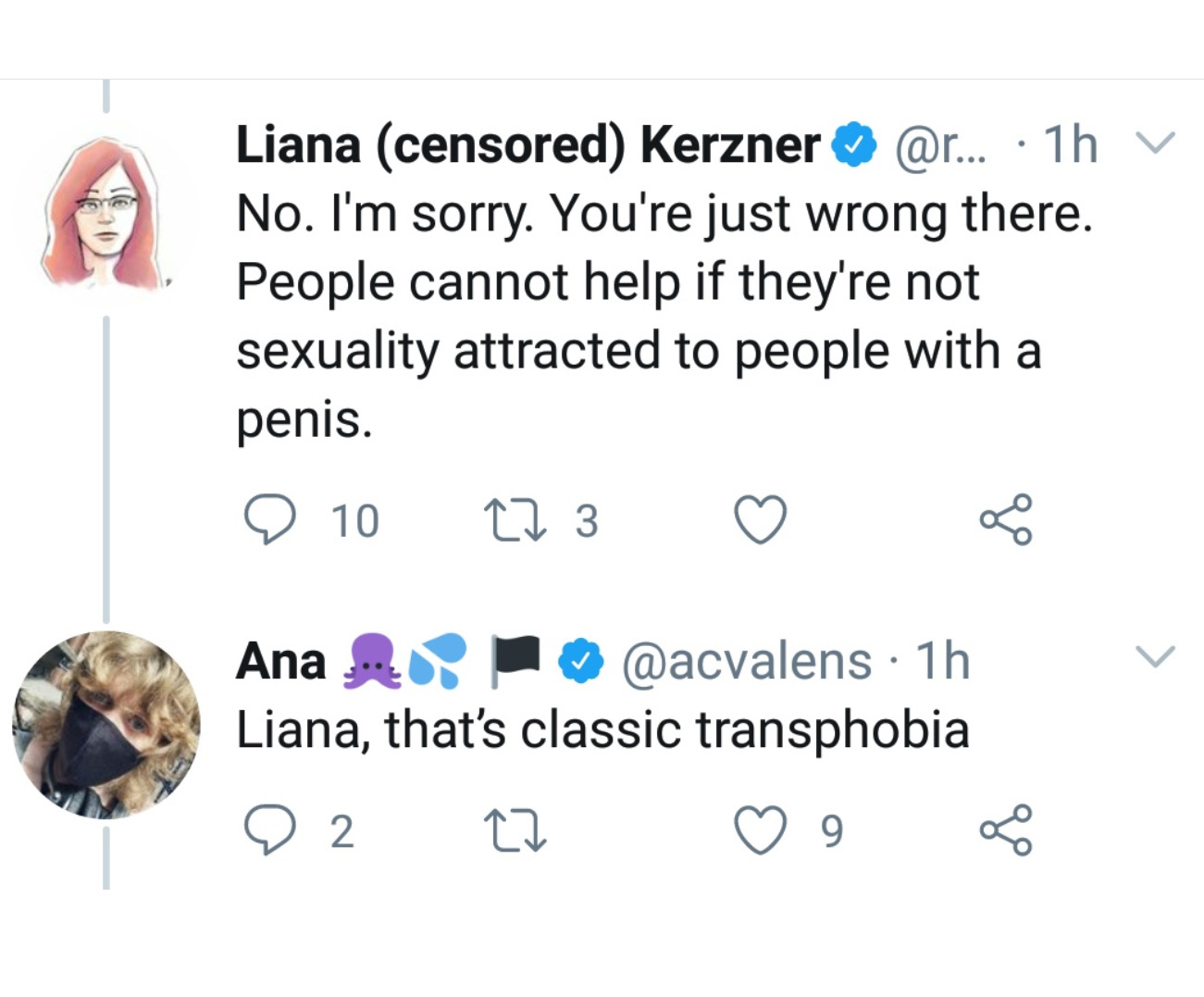The image size is (1204, 997).
Task: View Ana's masked profile avatar
Action: click(x=106, y=725)
